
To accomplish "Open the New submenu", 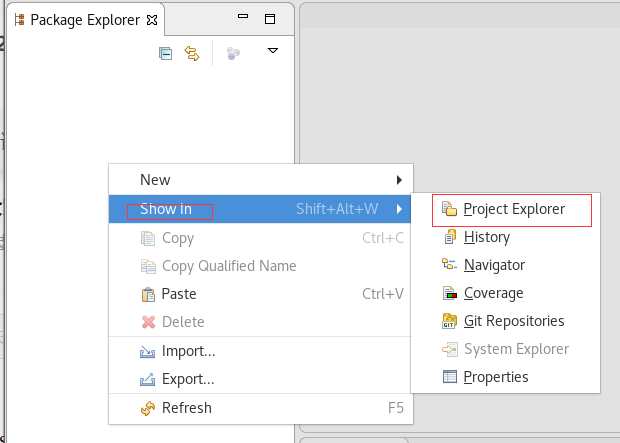I will (x=261, y=180).
